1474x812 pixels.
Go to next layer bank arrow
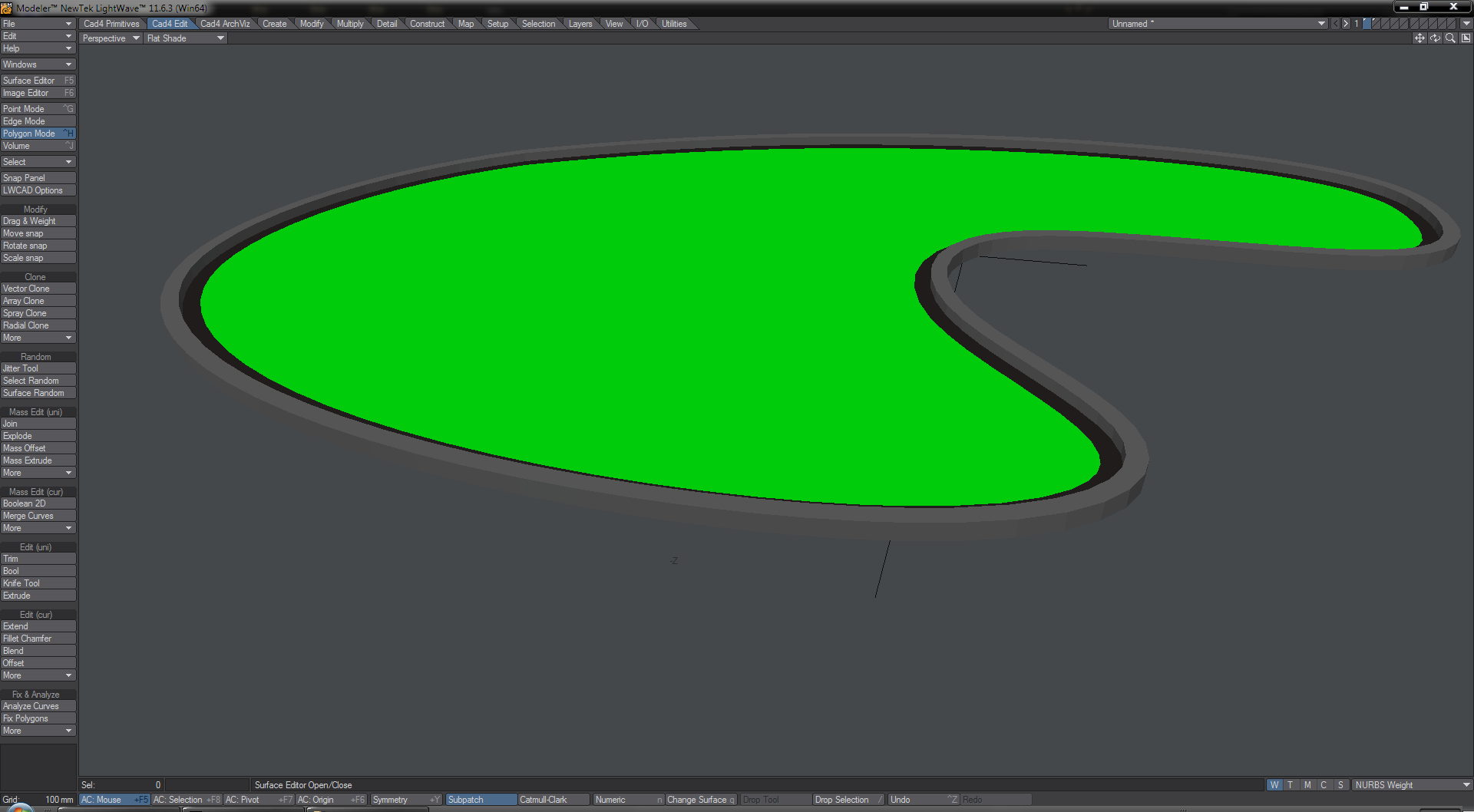[1346, 24]
